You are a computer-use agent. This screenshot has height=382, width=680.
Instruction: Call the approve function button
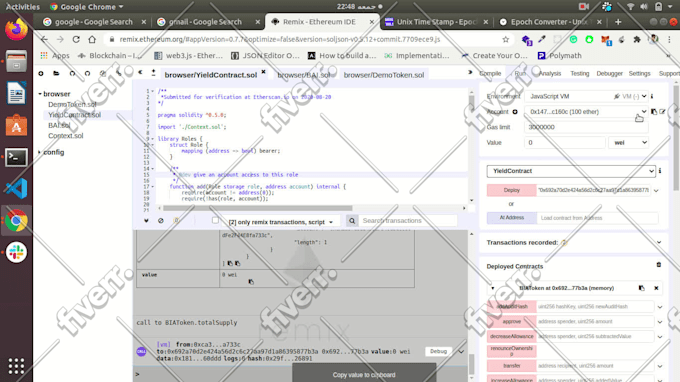pyautogui.click(x=511, y=322)
